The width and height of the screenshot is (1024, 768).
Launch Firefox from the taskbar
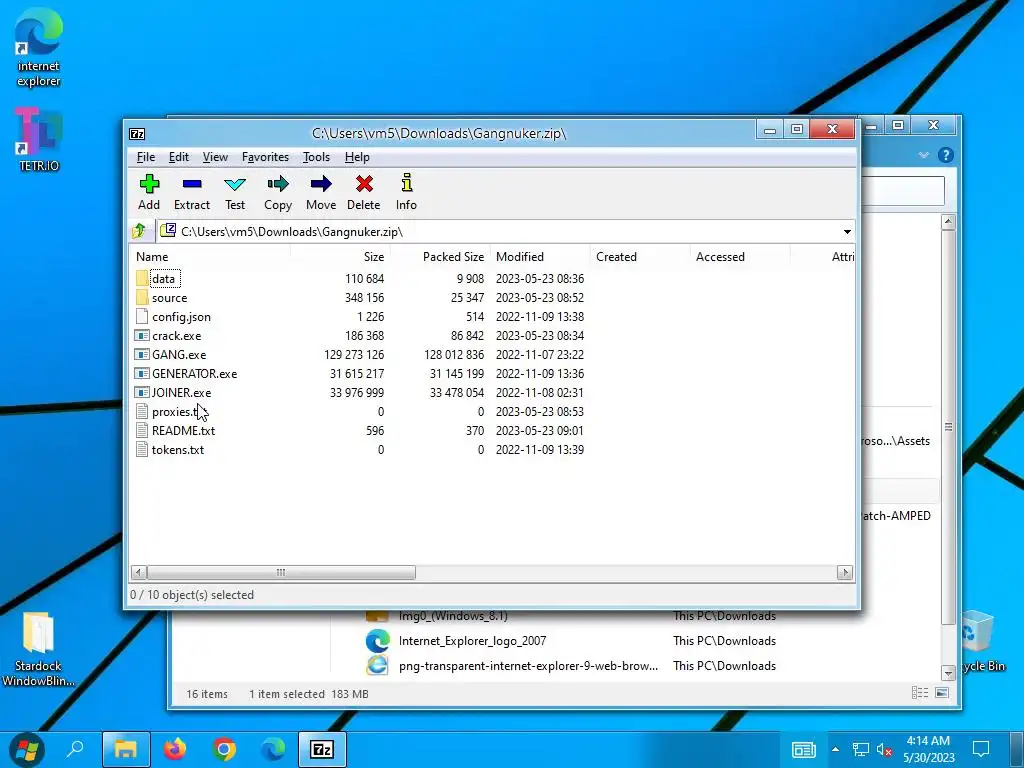(174, 749)
